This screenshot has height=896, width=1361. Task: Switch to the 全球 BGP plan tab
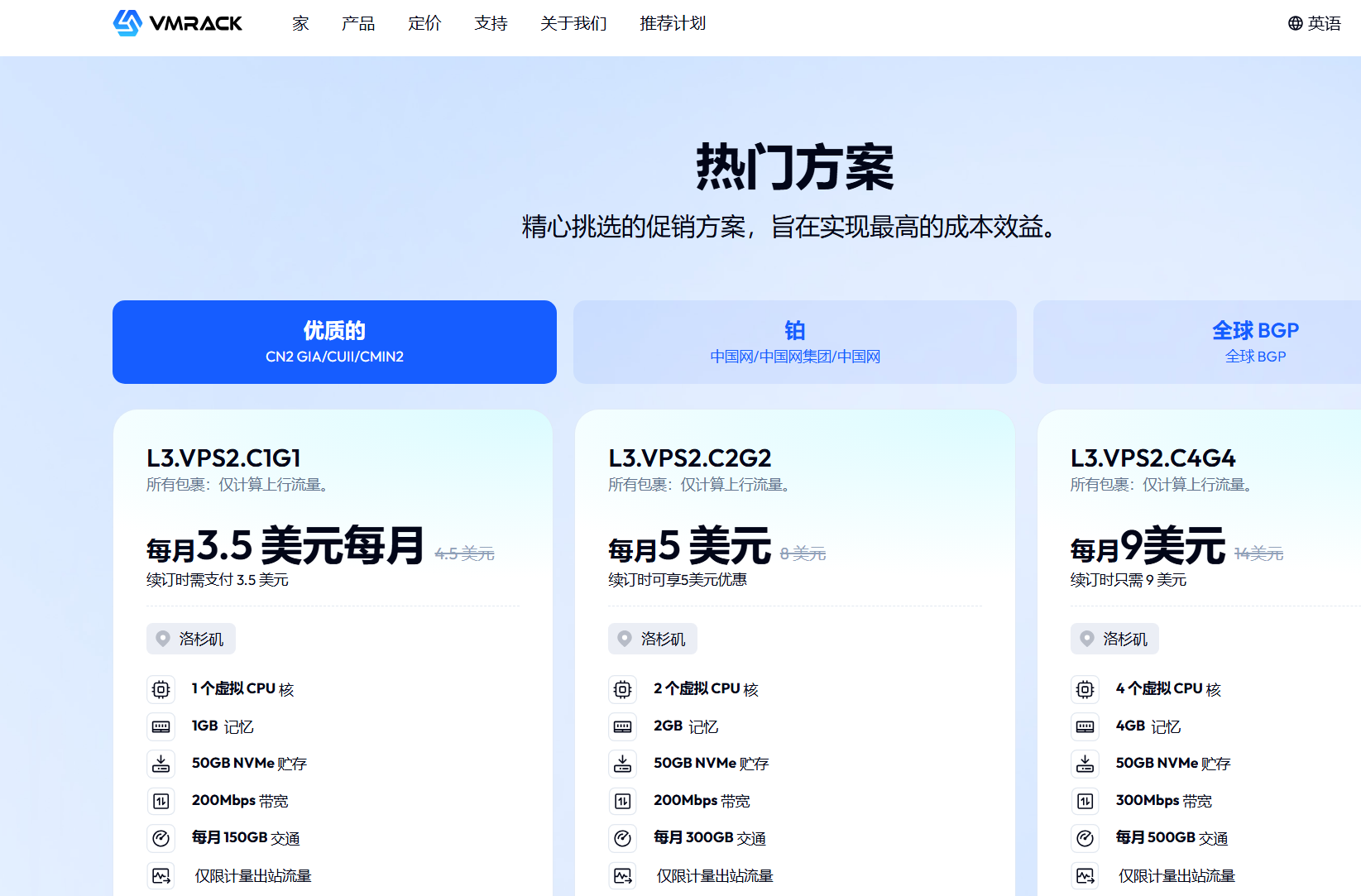1254,342
